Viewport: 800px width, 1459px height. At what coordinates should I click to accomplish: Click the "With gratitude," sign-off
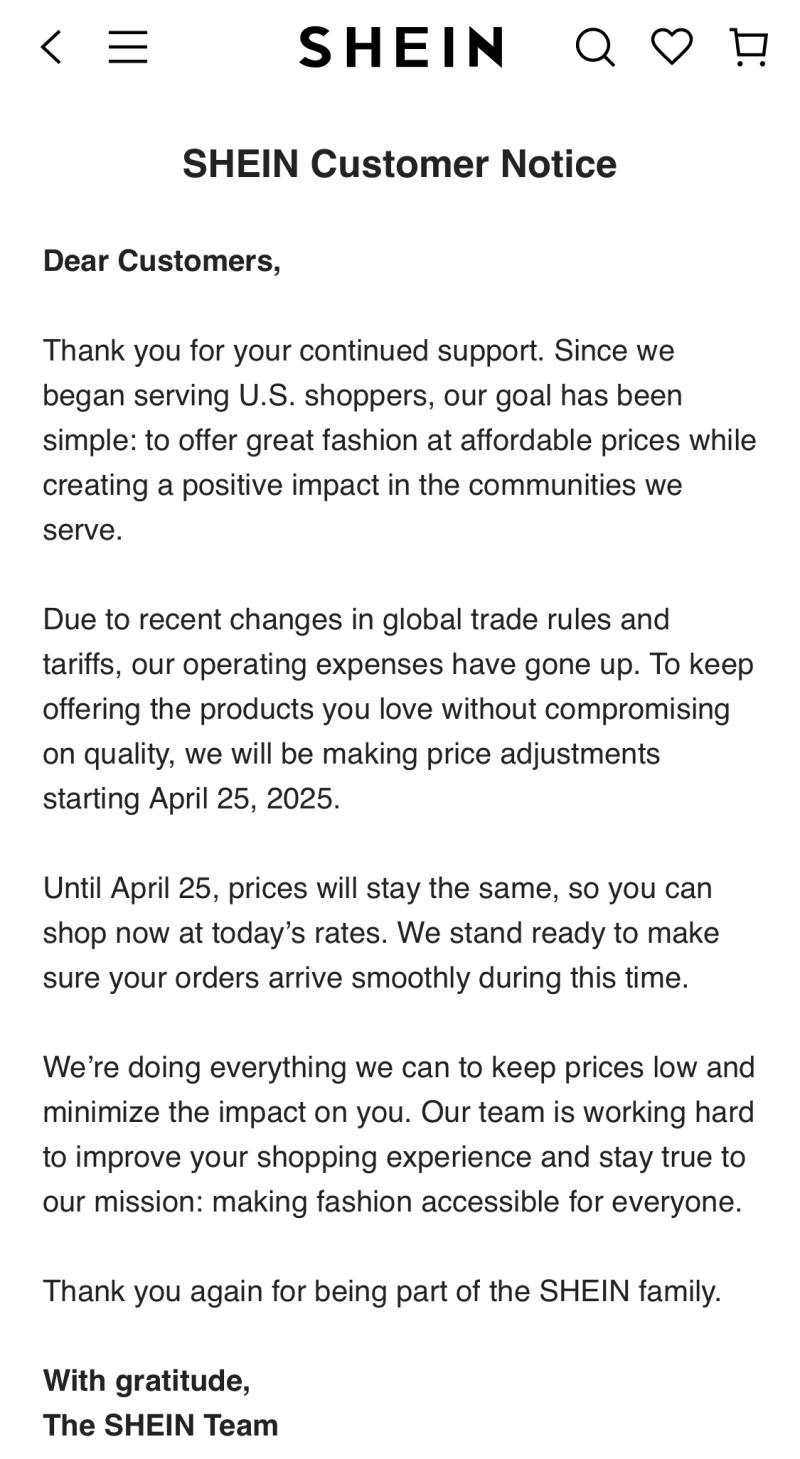(146, 1381)
